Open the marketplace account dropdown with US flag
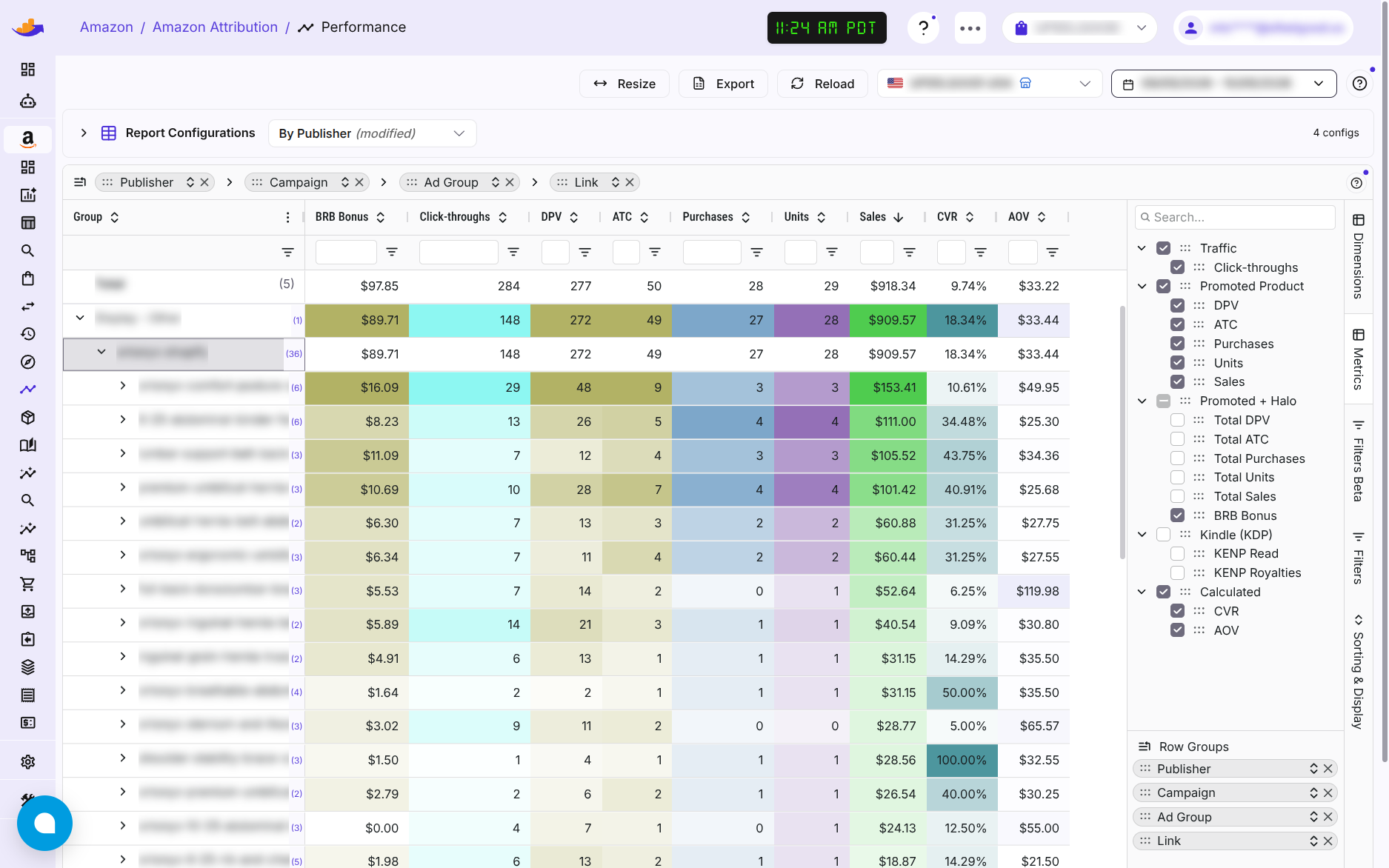Screen dimensions: 1389x868 pos(990,84)
